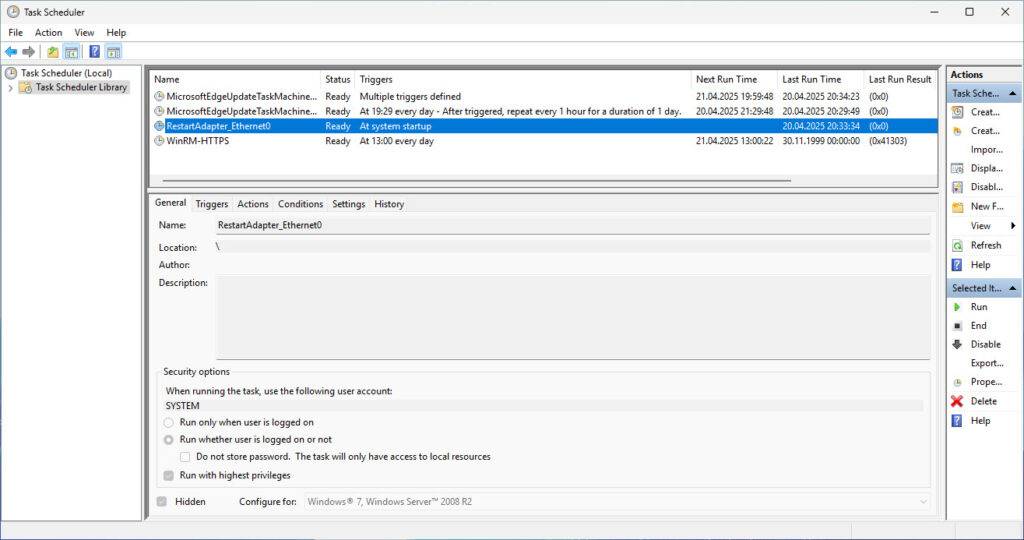
Task: End the selected task
Action: [x=978, y=326]
